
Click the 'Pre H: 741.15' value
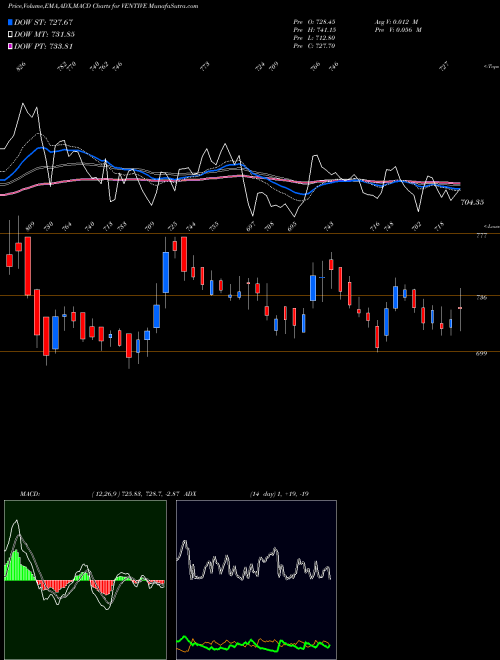314,30
